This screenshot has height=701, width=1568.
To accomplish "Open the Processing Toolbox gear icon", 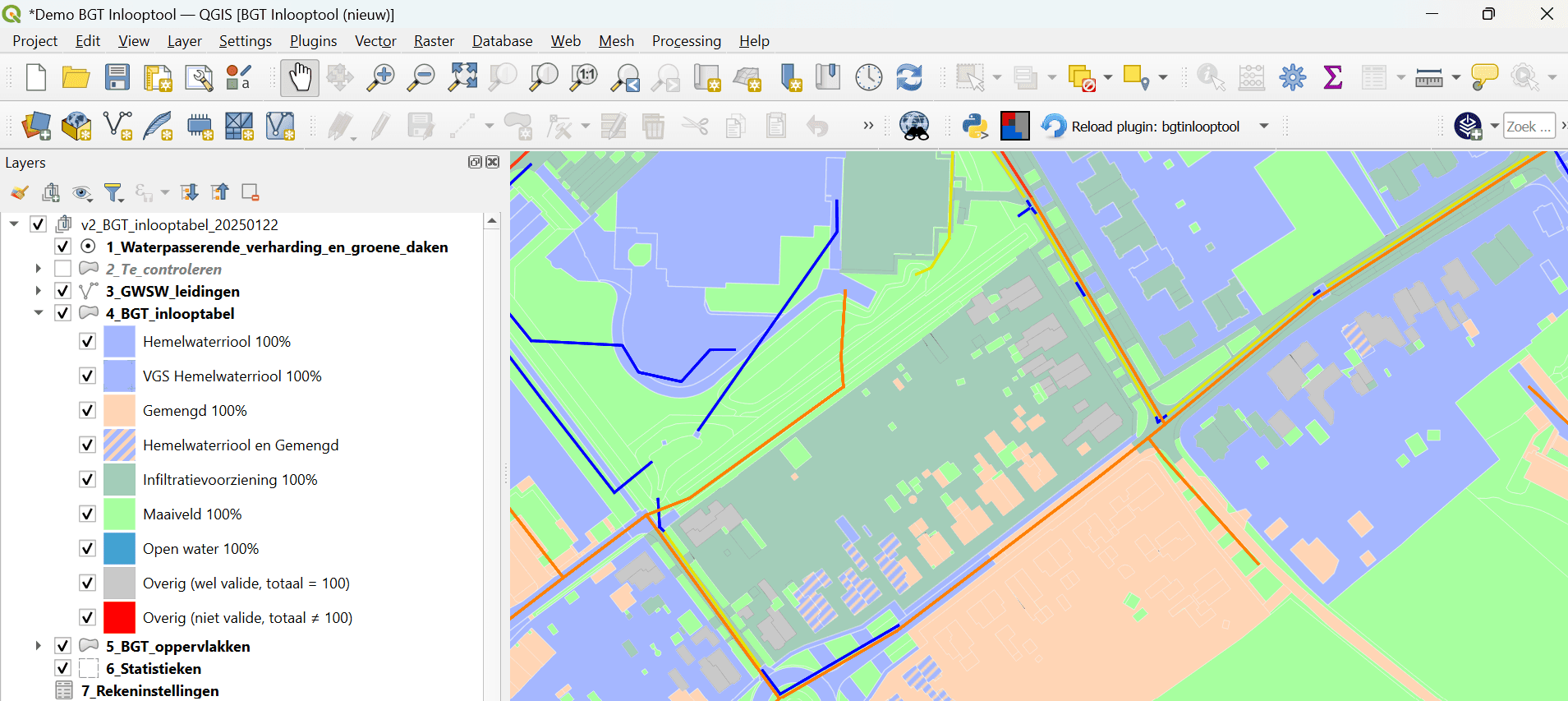I will coord(1292,78).
